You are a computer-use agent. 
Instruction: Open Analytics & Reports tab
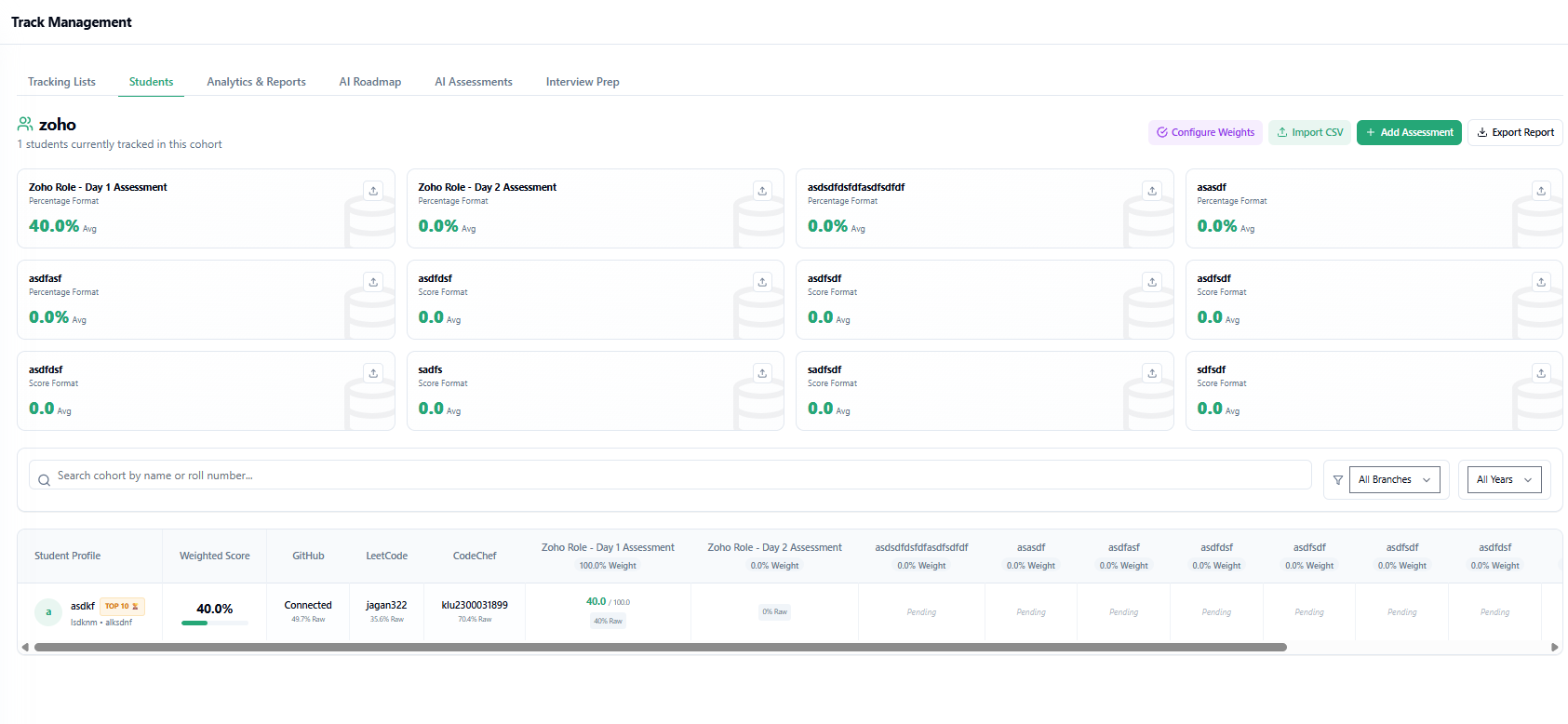click(256, 82)
